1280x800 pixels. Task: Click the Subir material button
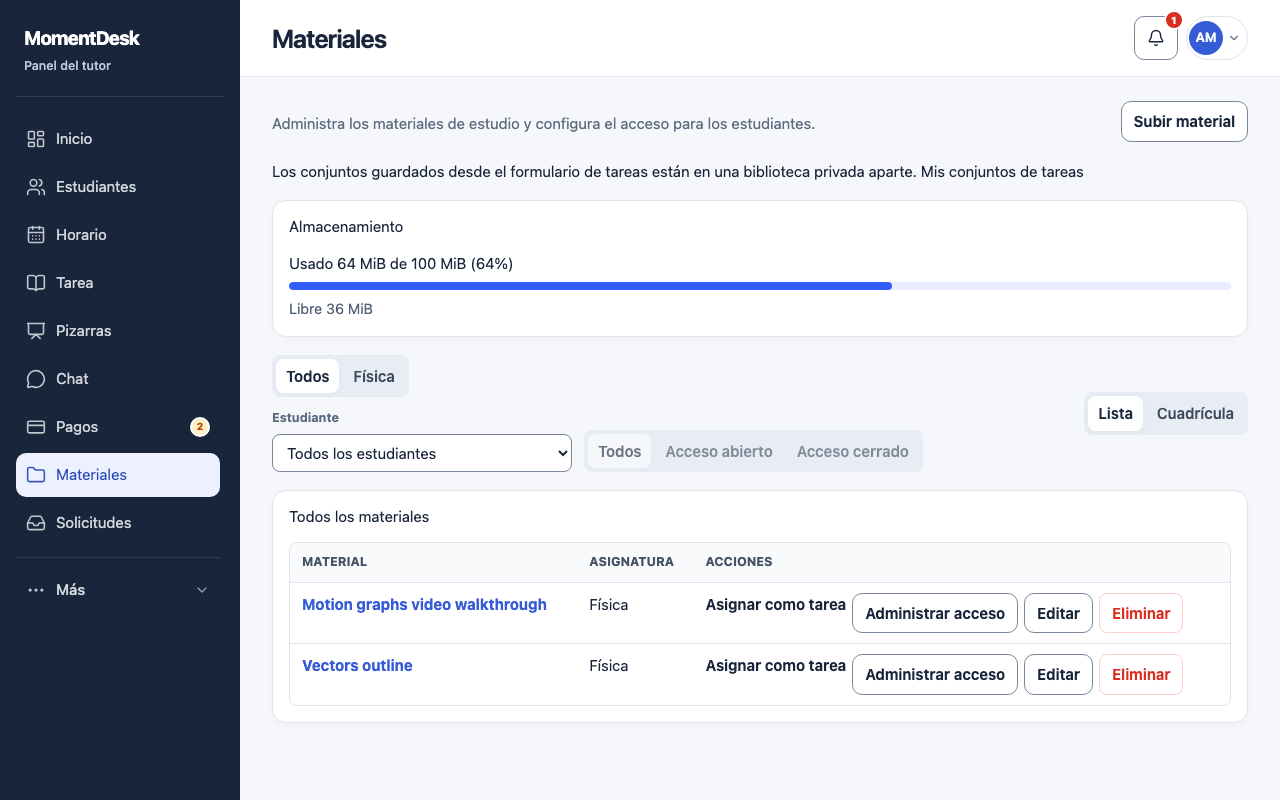[x=1184, y=122]
